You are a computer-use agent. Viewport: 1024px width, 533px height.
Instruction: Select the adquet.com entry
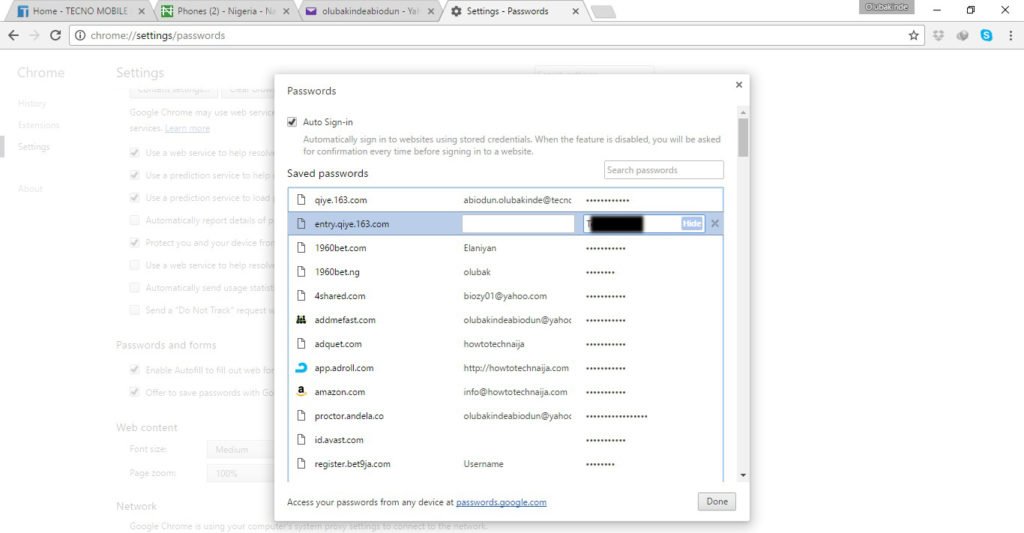(505, 344)
